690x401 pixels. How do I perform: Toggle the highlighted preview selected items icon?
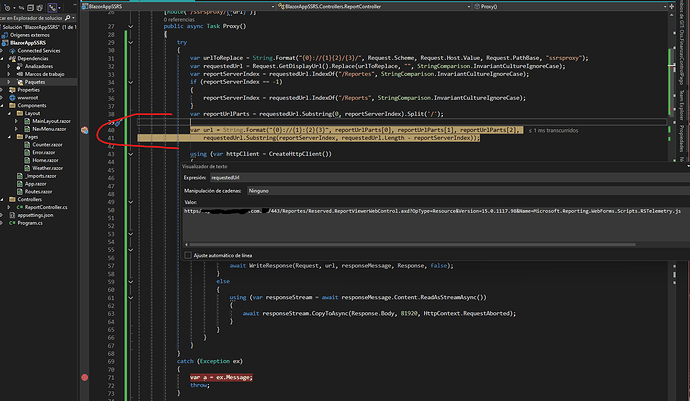(52, 8)
